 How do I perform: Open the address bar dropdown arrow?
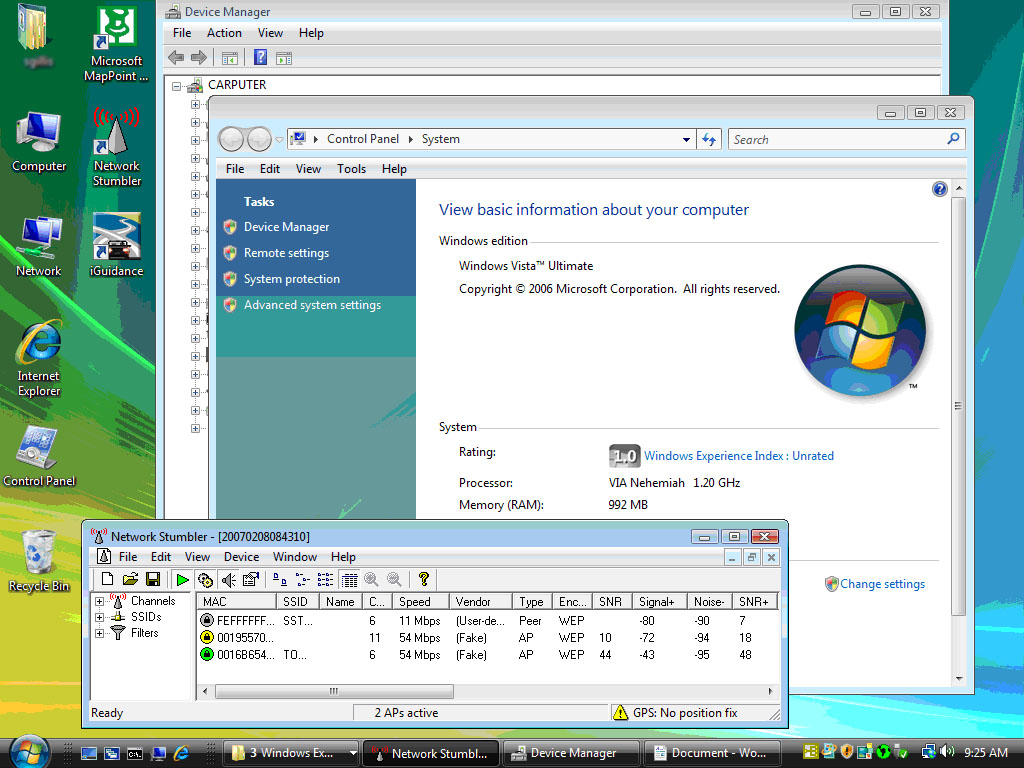tap(686, 140)
